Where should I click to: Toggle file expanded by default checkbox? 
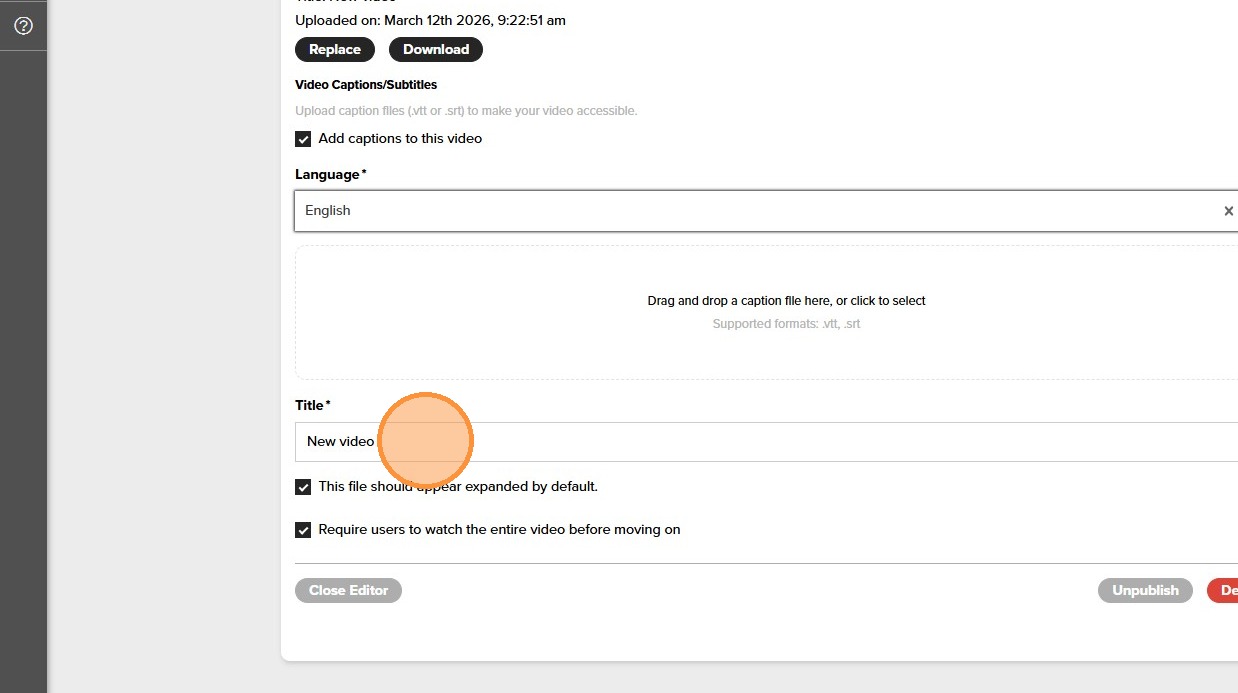click(x=303, y=487)
